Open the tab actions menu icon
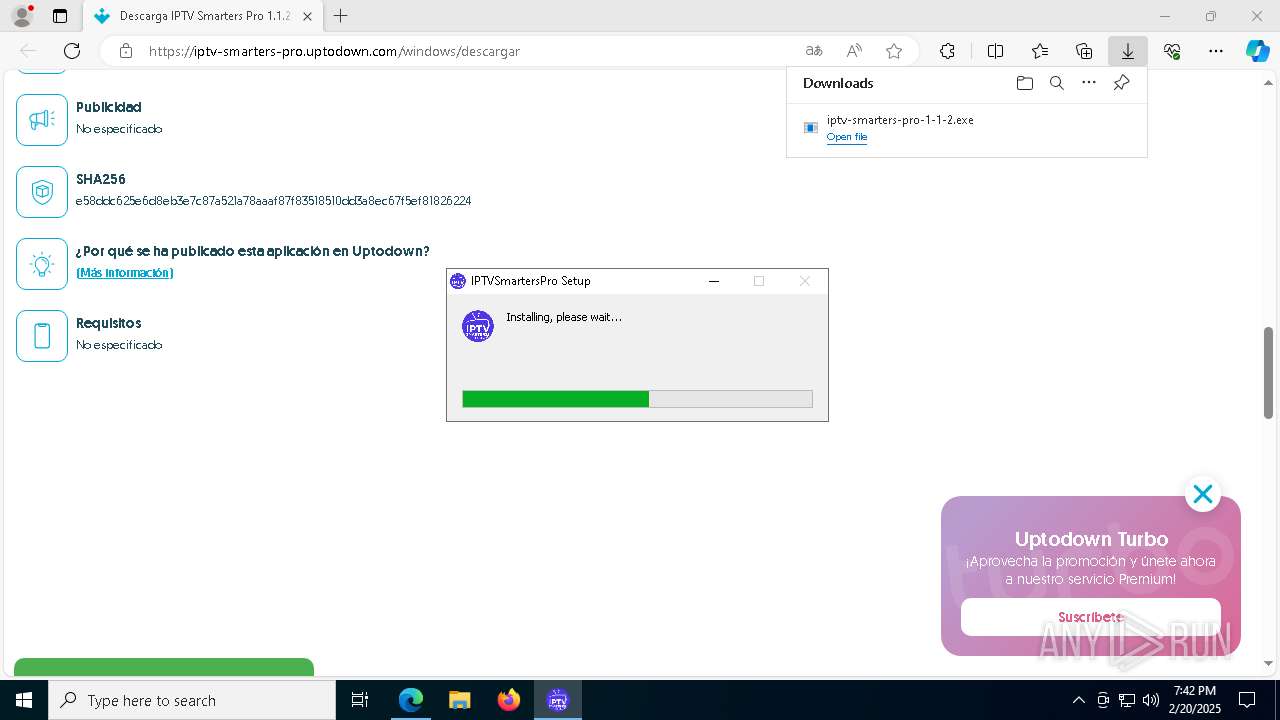This screenshot has width=1280, height=720. pos(60,16)
